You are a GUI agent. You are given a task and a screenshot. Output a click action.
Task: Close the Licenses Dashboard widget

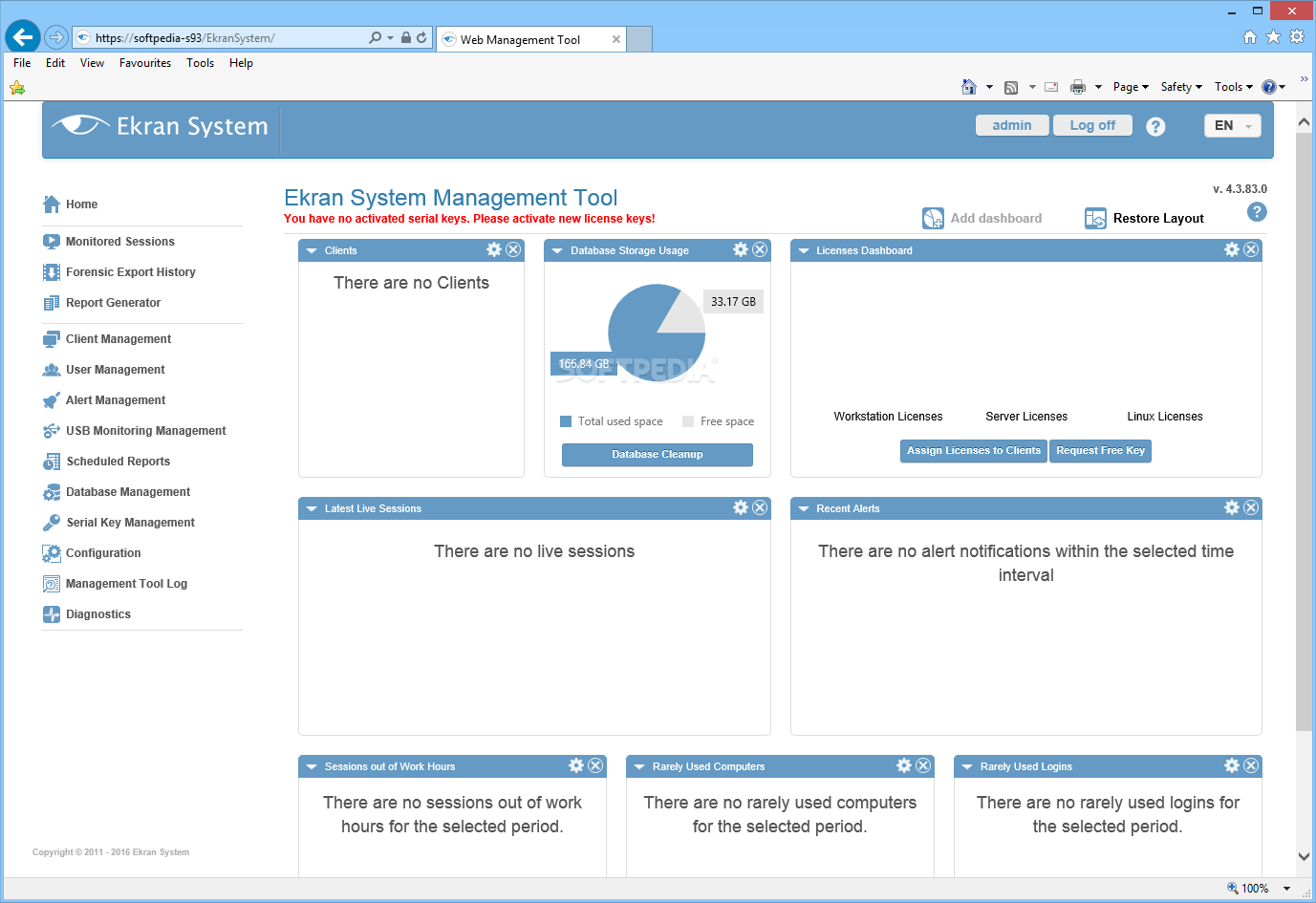pyautogui.click(x=1251, y=249)
